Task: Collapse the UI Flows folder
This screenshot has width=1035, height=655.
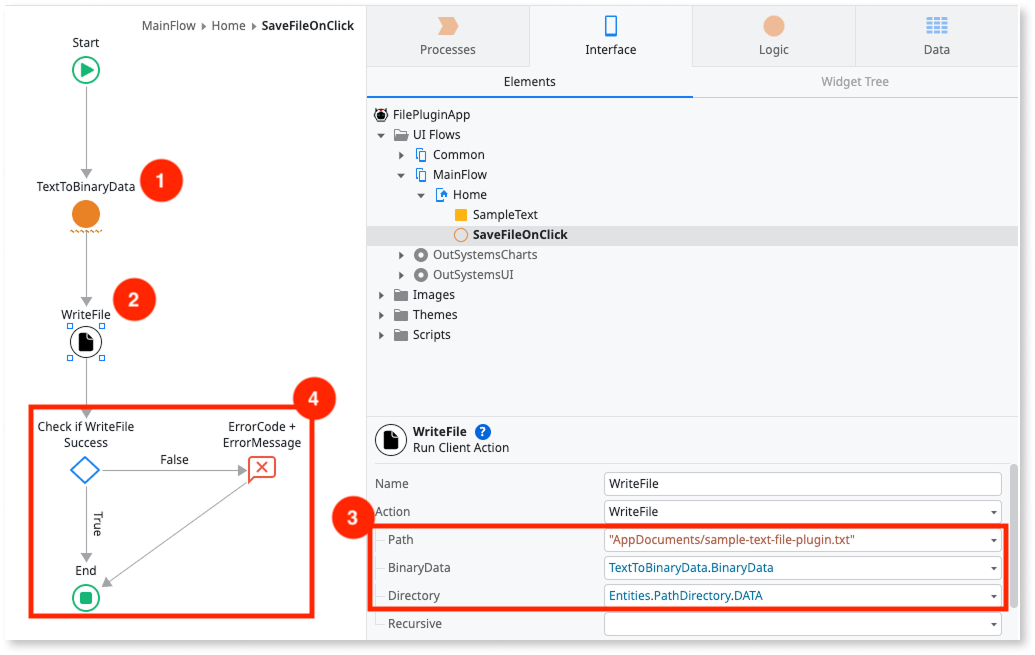Action: point(382,135)
